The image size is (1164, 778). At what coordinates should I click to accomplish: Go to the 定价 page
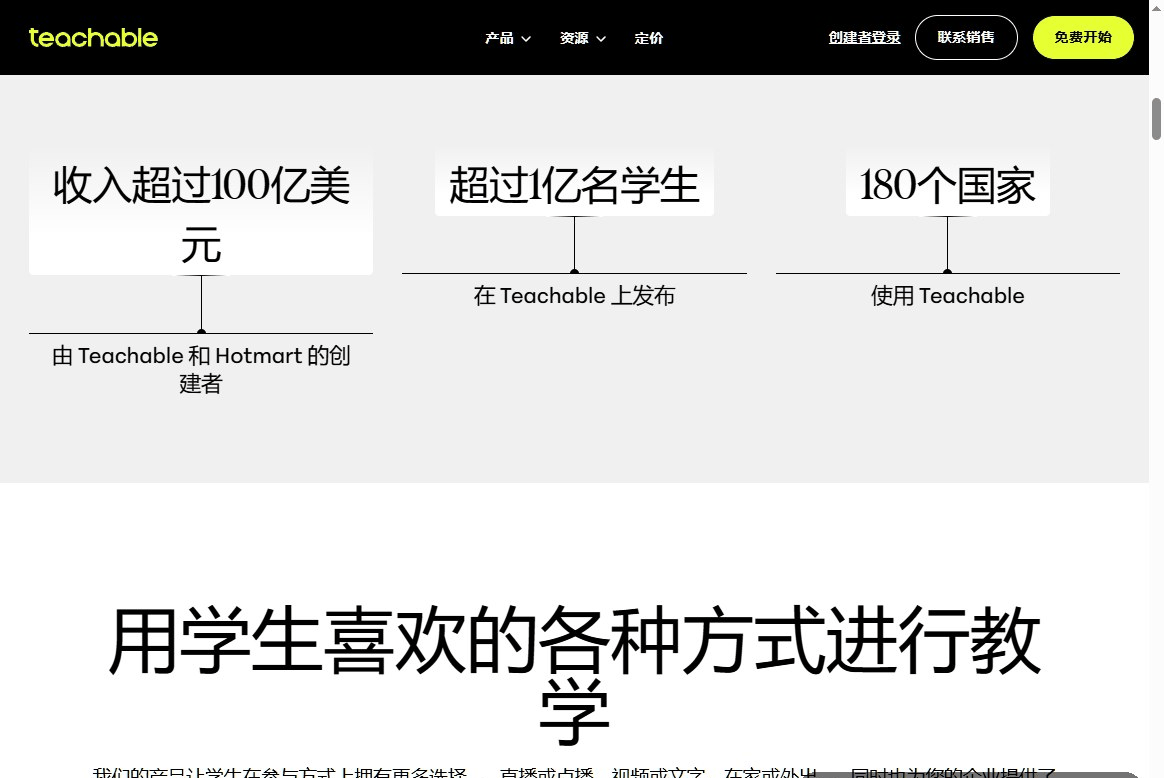(648, 38)
